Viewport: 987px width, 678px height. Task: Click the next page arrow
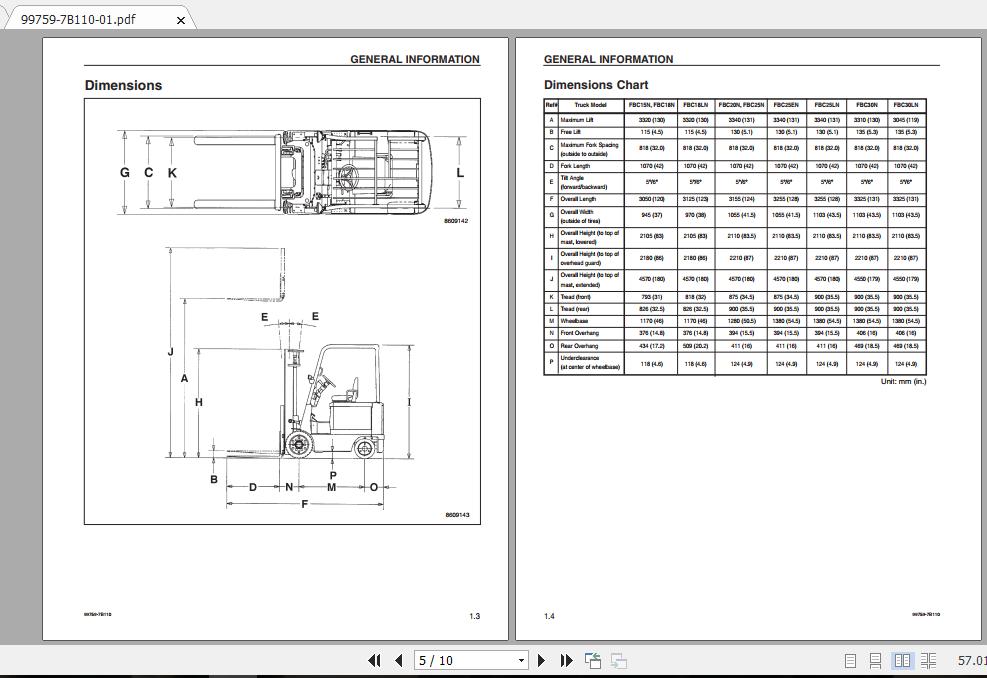click(541, 660)
